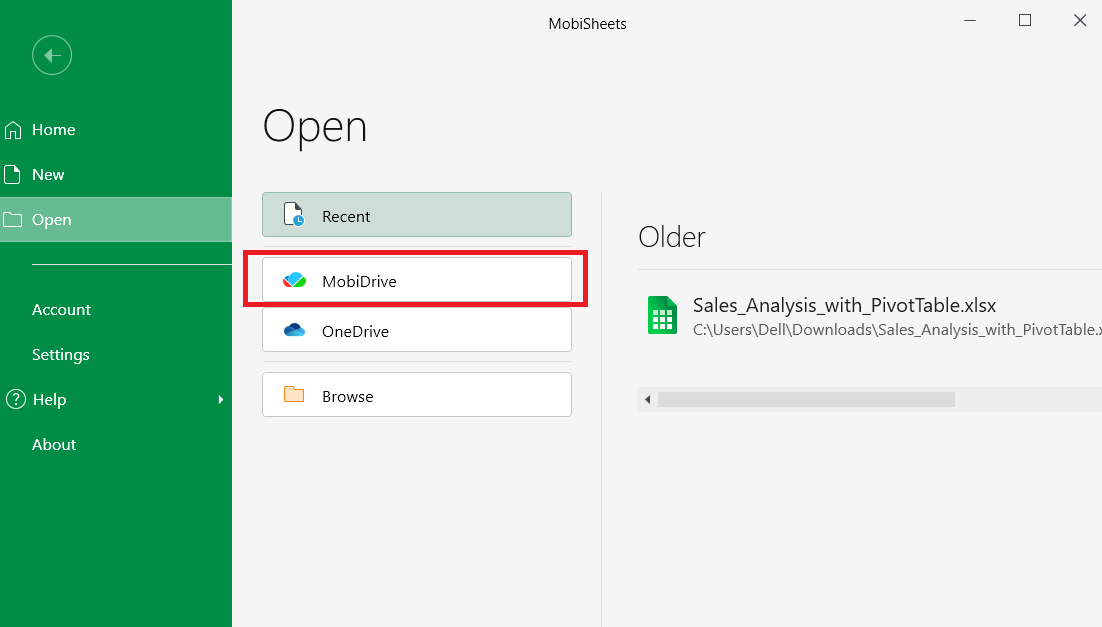Click the horizontal scrollbar left arrow

click(647, 399)
